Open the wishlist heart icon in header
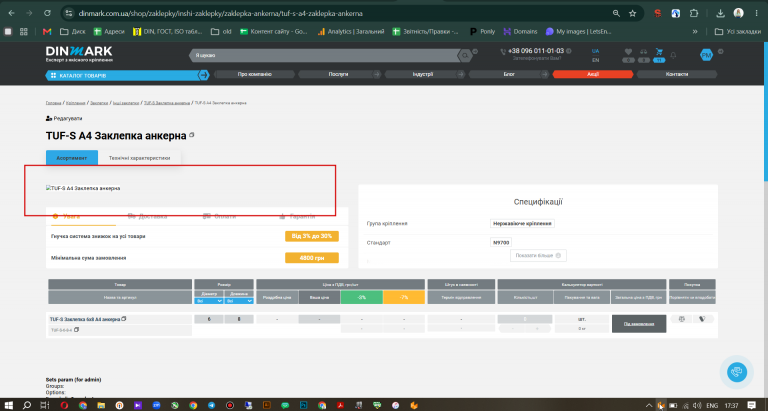768x411 pixels. tap(628, 51)
